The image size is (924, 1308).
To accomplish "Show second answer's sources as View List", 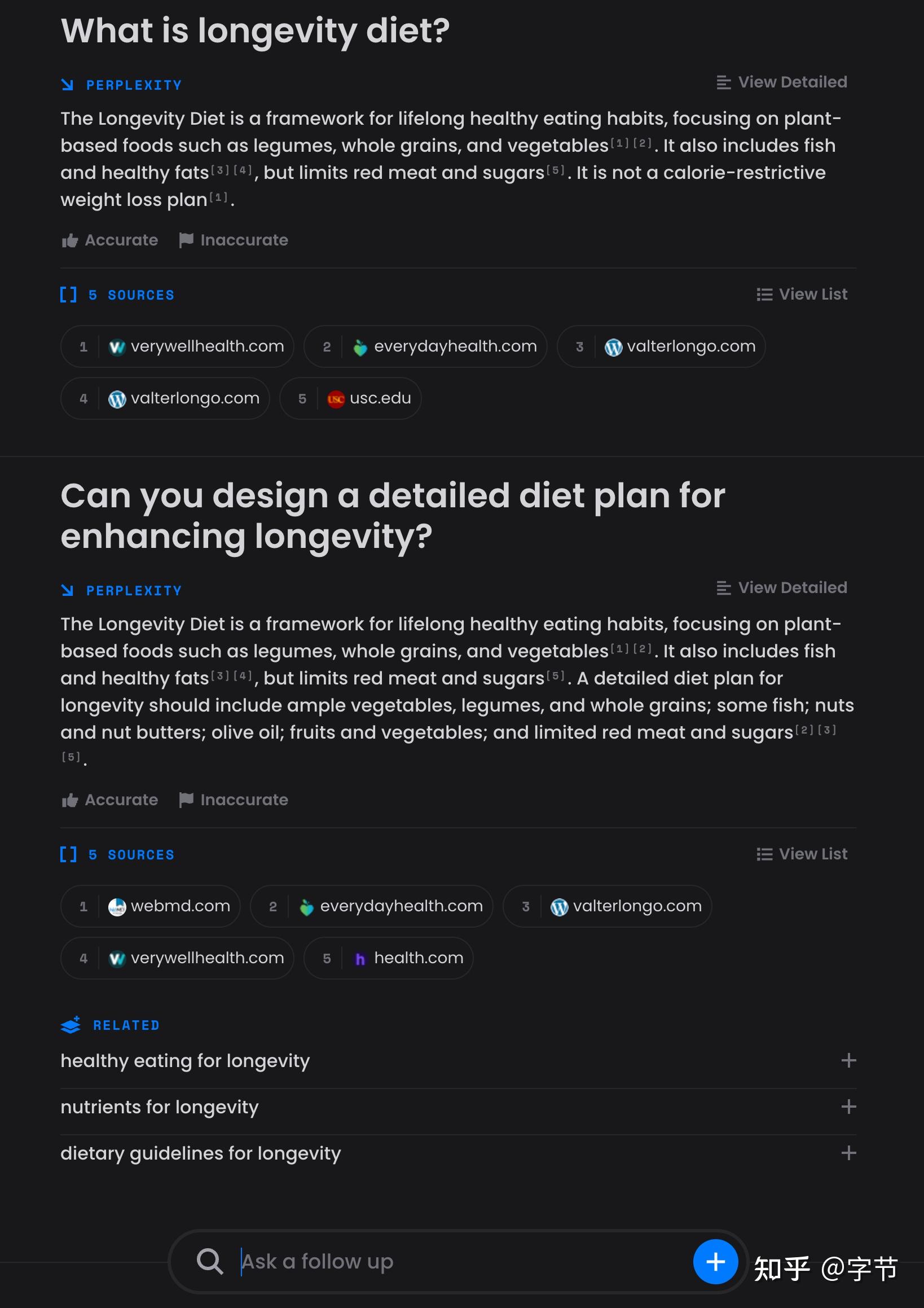I will tap(802, 854).
